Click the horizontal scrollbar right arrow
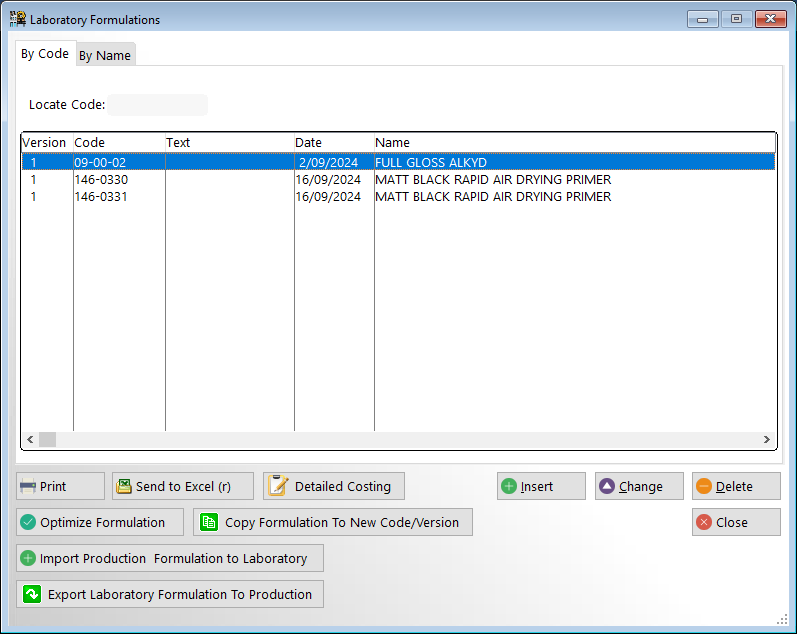The image size is (797, 634). 767,439
